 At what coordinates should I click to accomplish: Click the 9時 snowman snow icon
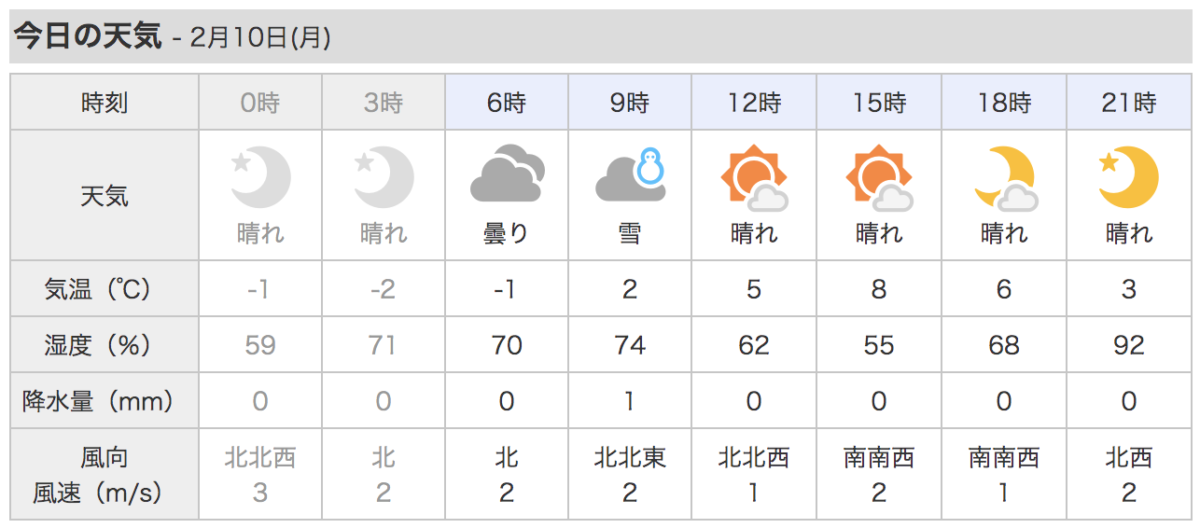(631, 175)
